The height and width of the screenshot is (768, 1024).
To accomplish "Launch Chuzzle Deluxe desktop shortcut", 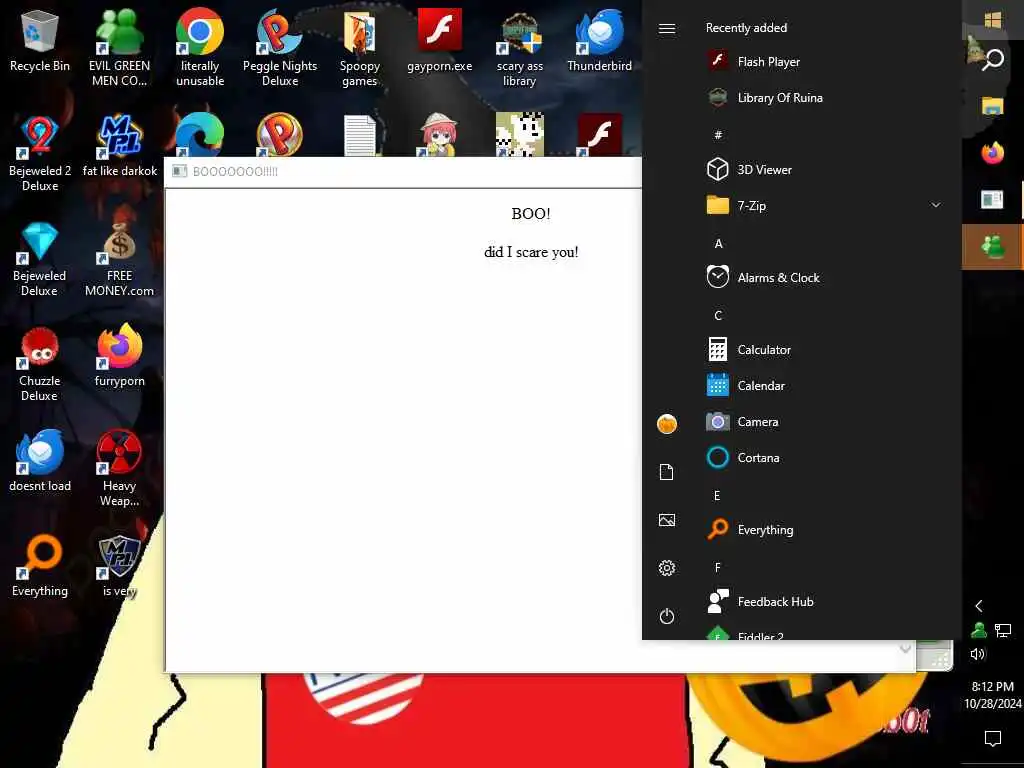I will tap(39, 363).
